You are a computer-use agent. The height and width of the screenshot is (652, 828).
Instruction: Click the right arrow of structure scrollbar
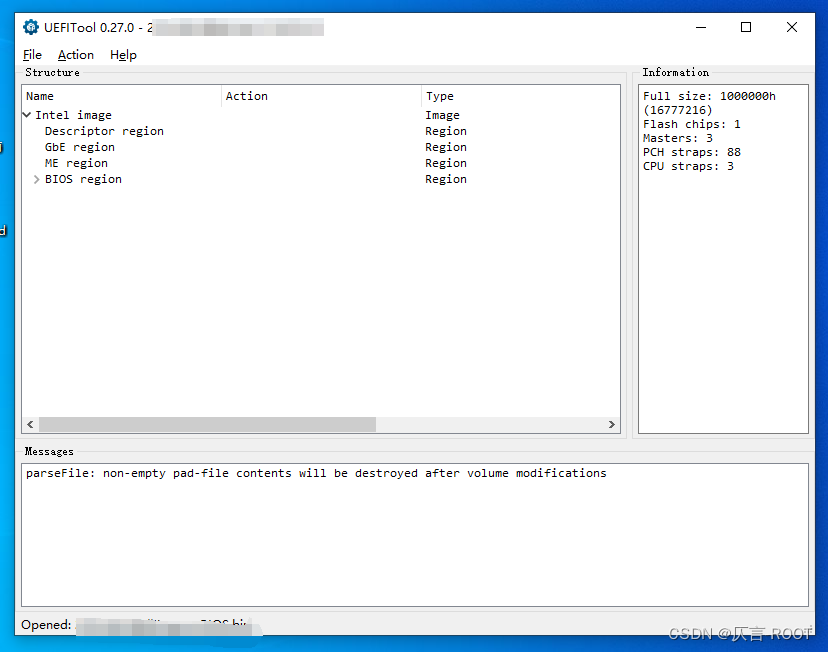pos(611,424)
